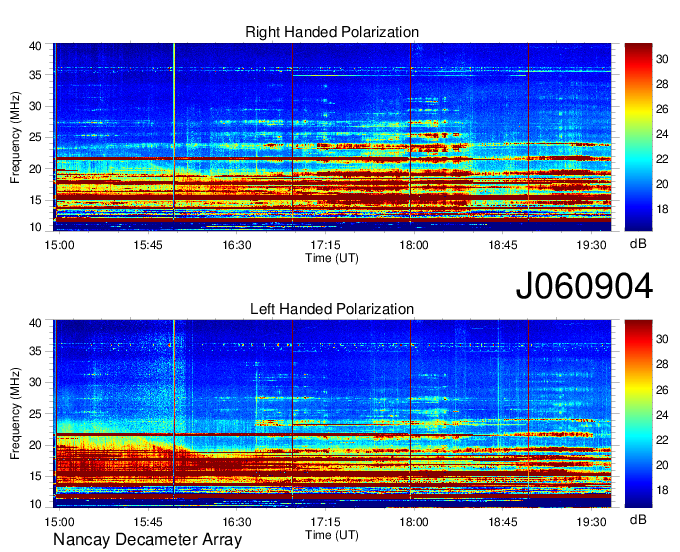
Task: Click the "Right Handed Polarization" plot title
Action: pos(332,32)
